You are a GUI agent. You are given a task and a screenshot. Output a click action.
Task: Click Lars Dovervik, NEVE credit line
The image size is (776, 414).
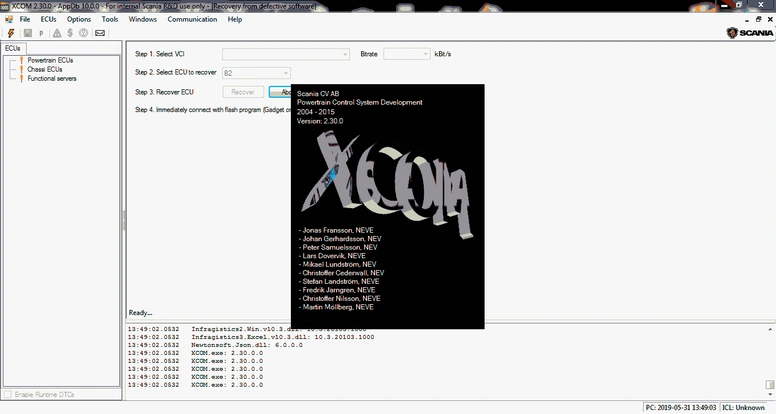pos(332,256)
